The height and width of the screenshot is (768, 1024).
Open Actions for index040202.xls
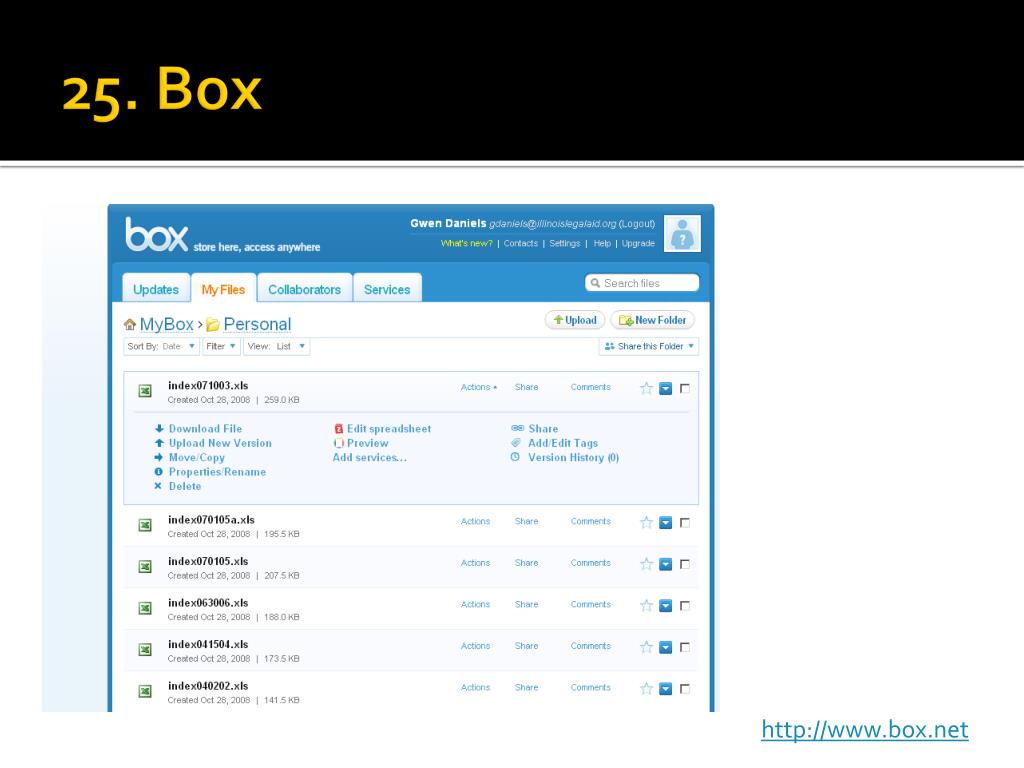(x=475, y=687)
